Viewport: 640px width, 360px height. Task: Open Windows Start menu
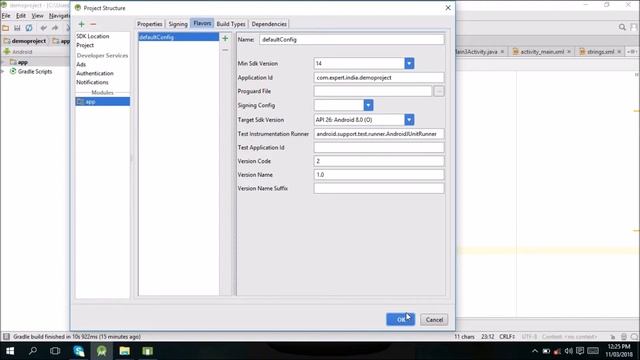coord(10,351)
